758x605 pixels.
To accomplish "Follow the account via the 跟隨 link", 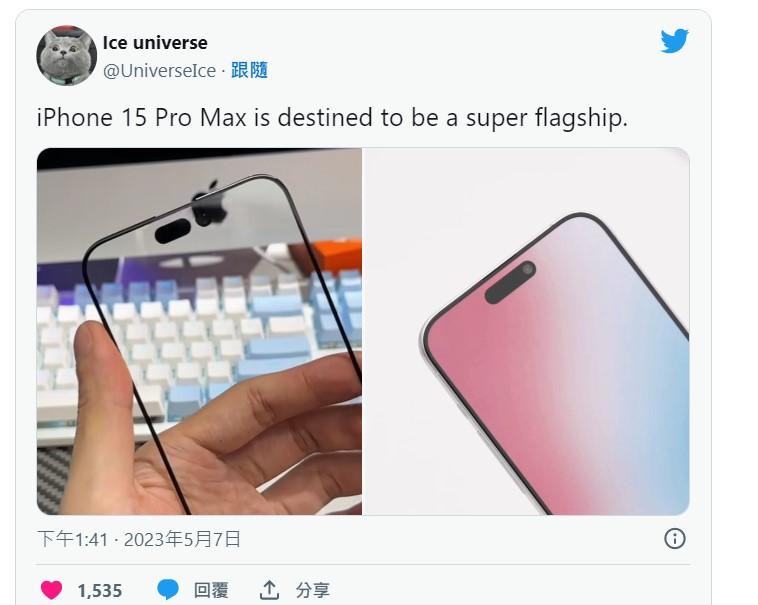I will pos(249,71).
